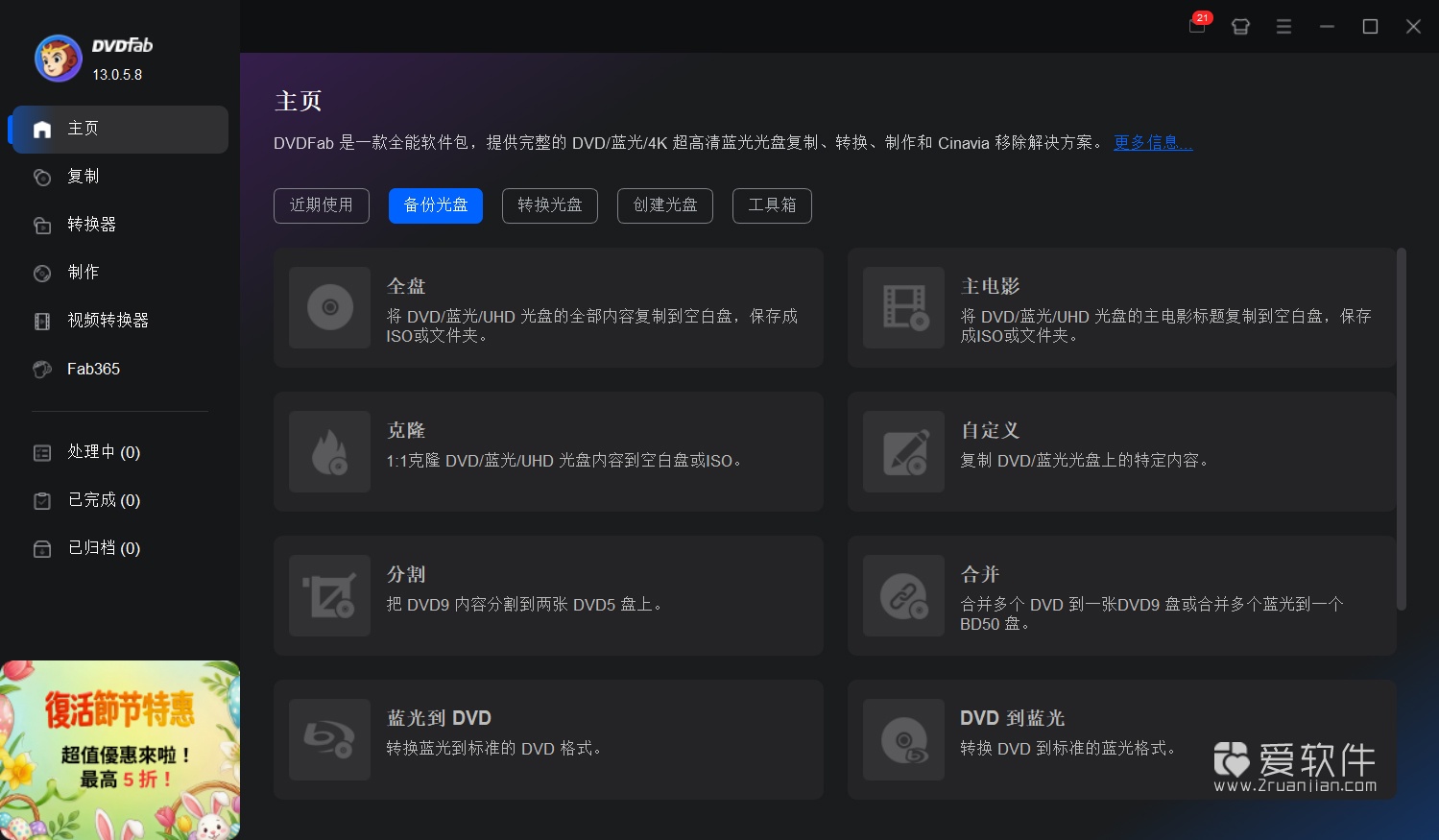The image size is (1439, 840).
Task: Select 全盘 full disc copy mode
Action: 547,307
